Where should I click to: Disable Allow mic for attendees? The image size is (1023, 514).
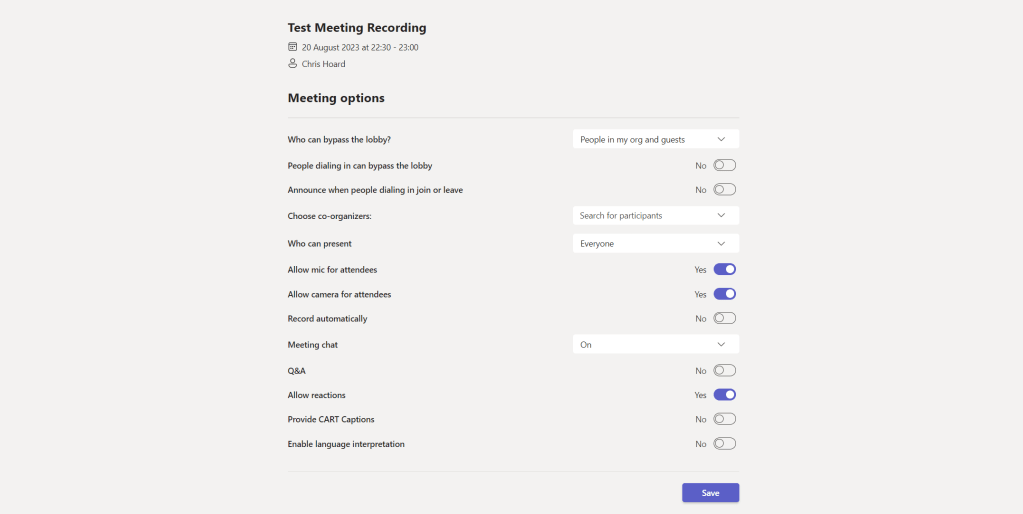point(724,270)
